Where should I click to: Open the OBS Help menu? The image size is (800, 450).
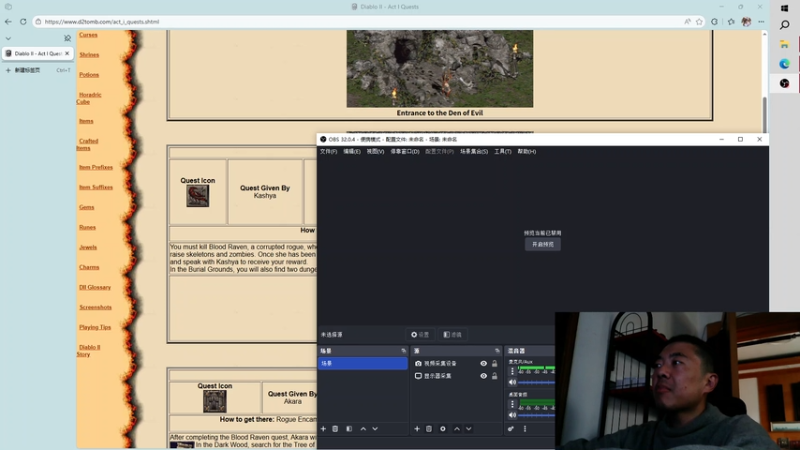(527, 152)
